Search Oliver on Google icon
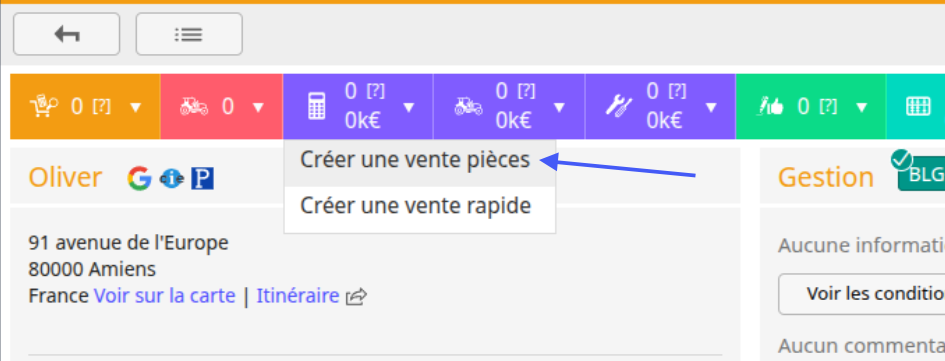Image resolution: width=945 pixels, height=361 pixels. 139,178
